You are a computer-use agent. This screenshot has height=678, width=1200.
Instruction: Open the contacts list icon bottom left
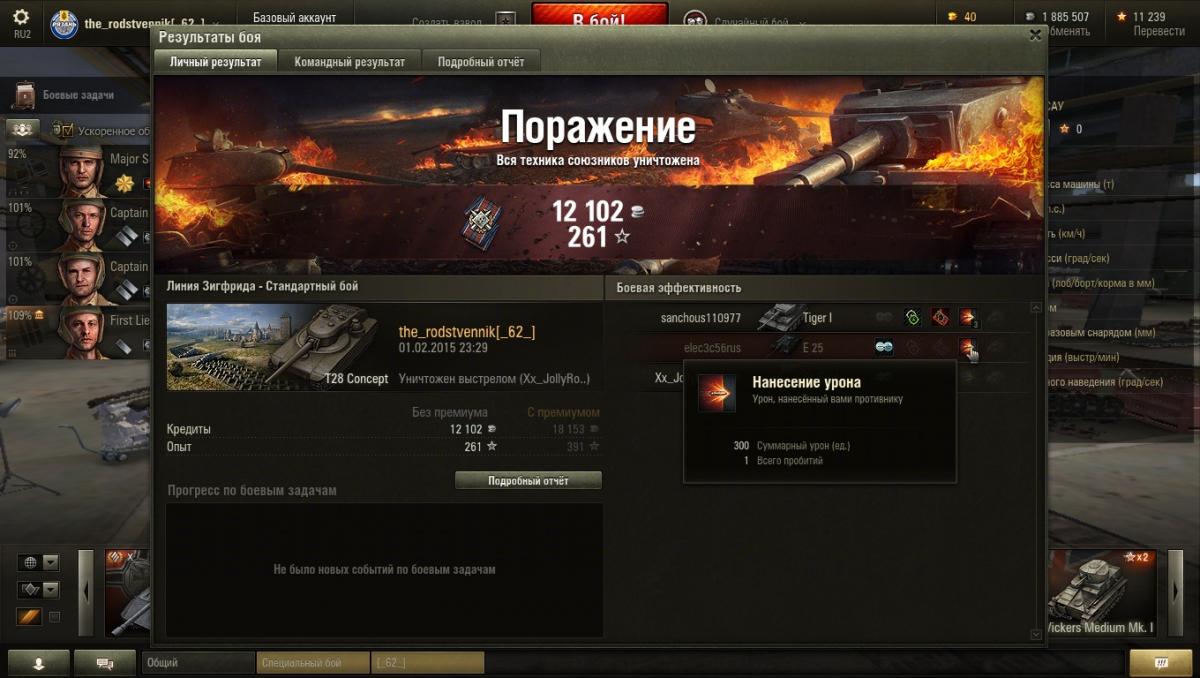tap(39, 663)
